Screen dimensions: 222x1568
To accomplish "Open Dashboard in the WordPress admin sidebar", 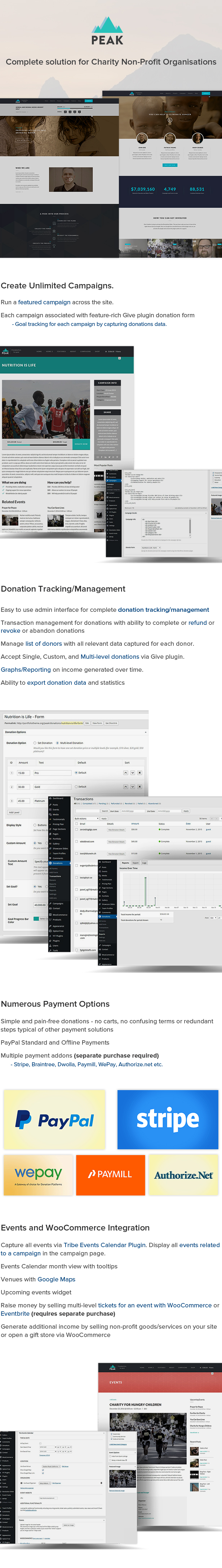I will coord(57,798).
